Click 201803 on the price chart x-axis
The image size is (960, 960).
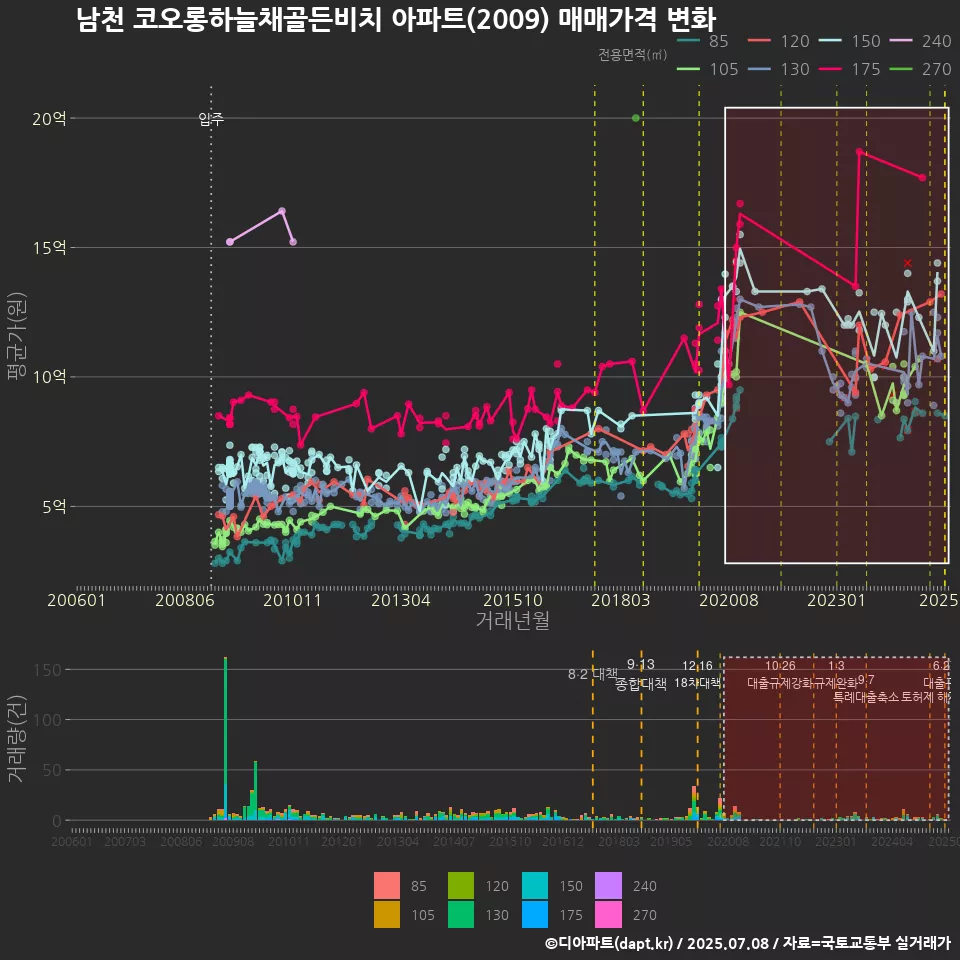[x=621, y=600]
